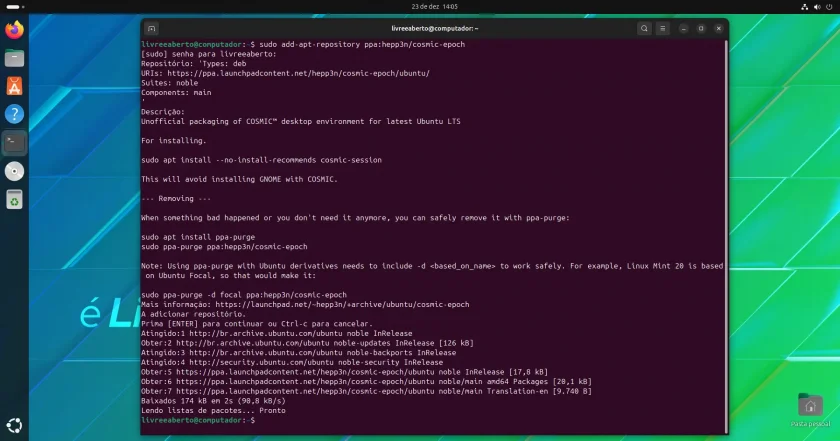This screenshot has height=441, width=840.
Task: Open the Help icon in dock
Action: [x=14, y=114]
